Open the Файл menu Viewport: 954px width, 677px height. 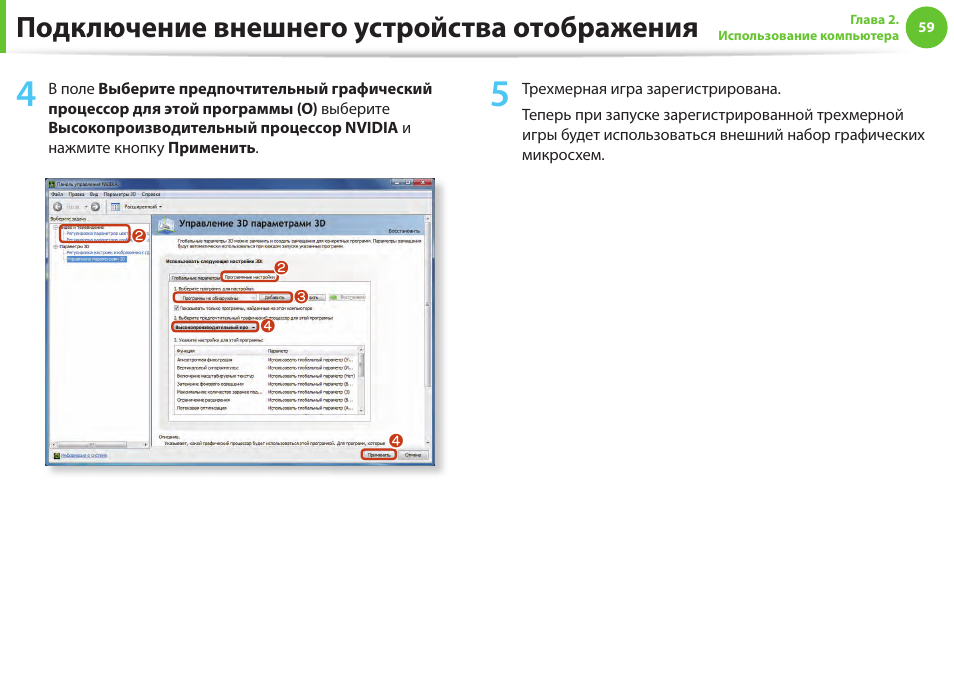[56, 194]
